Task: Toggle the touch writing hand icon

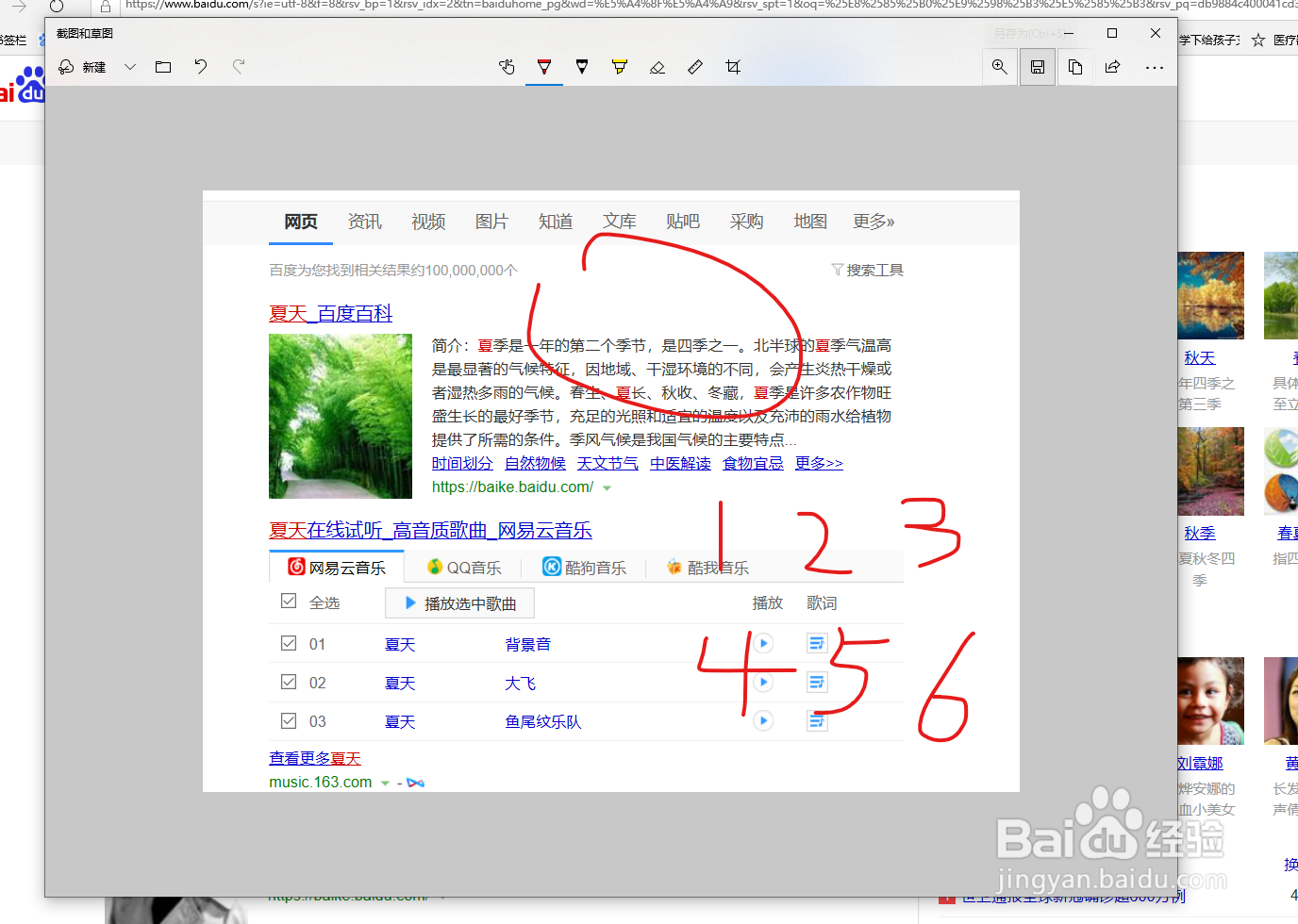Action: click(x=507, y=67)
